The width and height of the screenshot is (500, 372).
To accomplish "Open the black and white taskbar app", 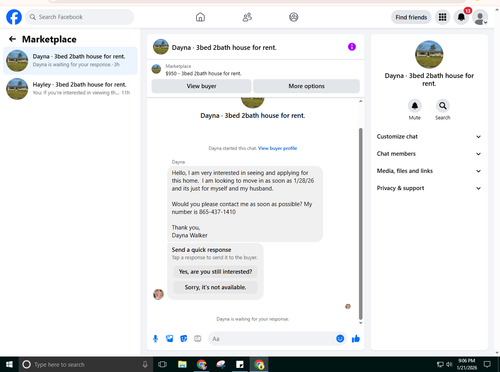I will (240, 364).
